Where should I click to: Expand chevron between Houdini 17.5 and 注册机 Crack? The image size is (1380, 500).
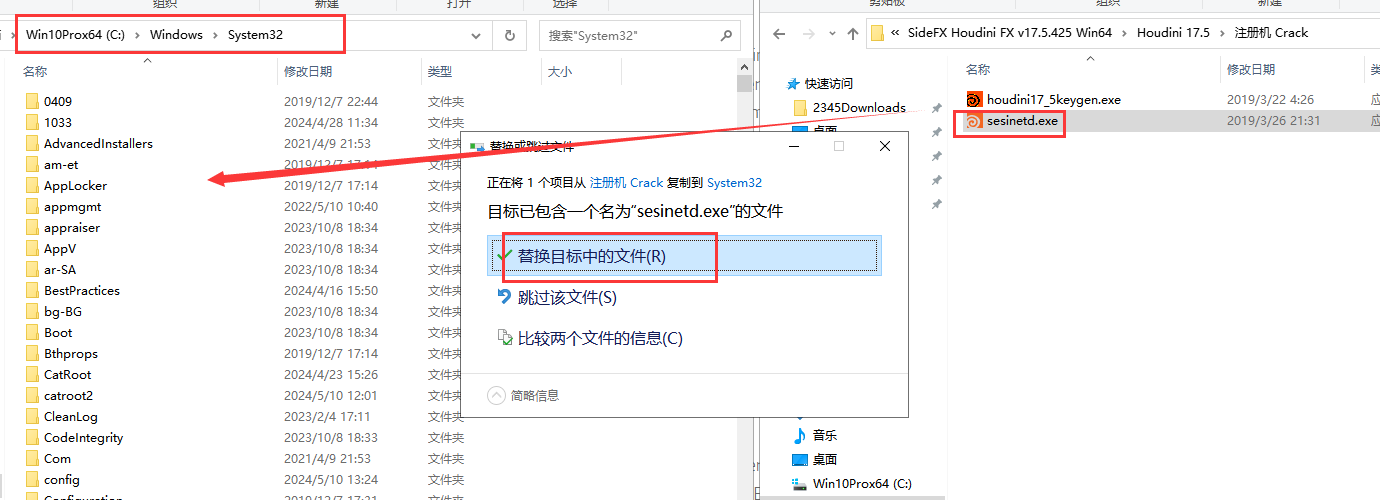(x=1221, y=33)
